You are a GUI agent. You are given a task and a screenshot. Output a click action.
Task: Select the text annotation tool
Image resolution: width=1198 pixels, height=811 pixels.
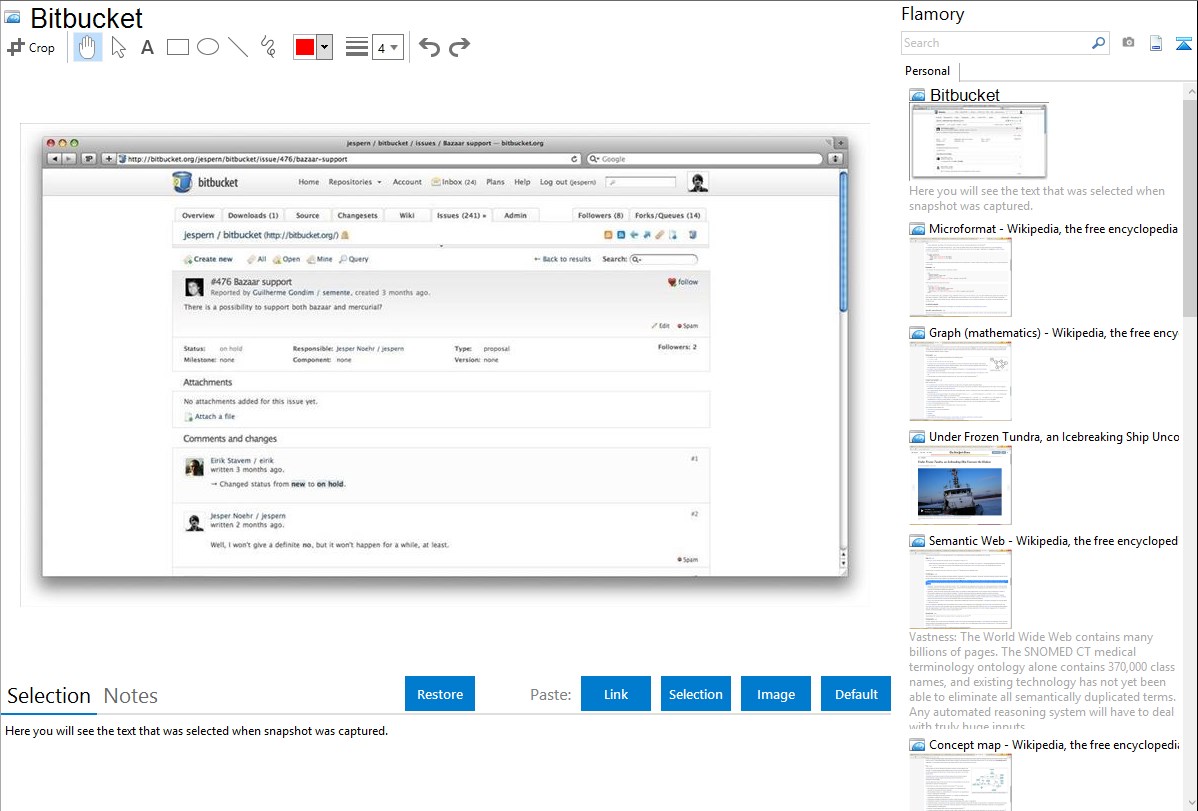pos(147,47)
